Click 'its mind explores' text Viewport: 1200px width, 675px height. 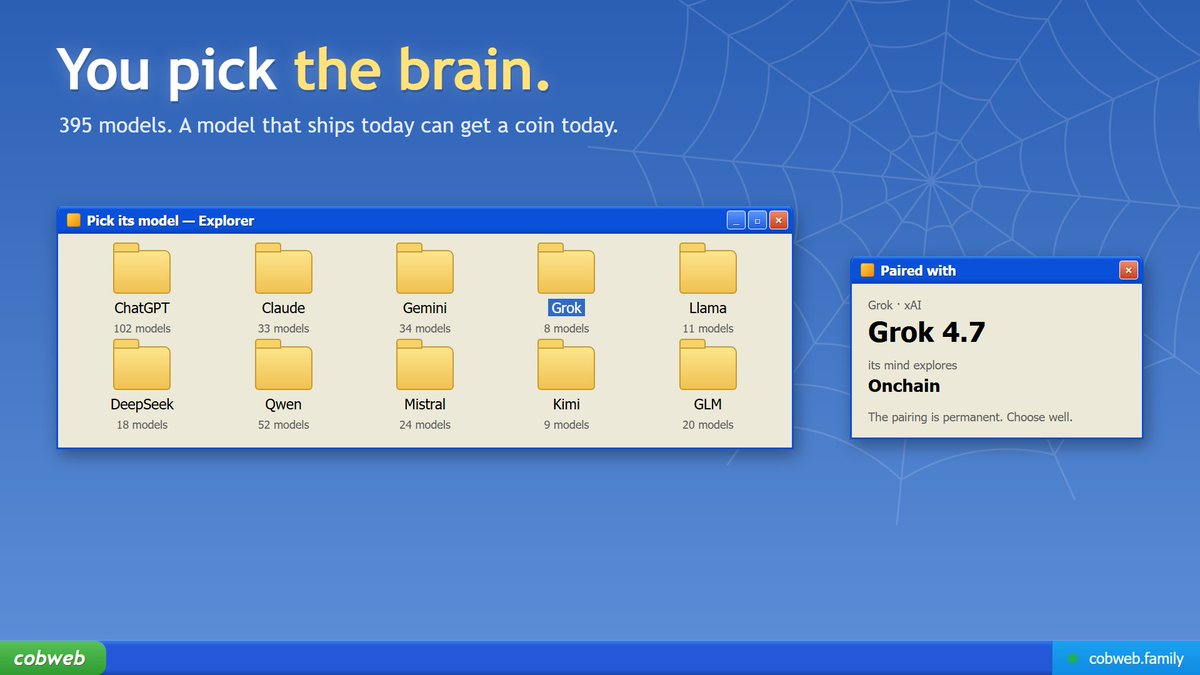pos(912,365)
